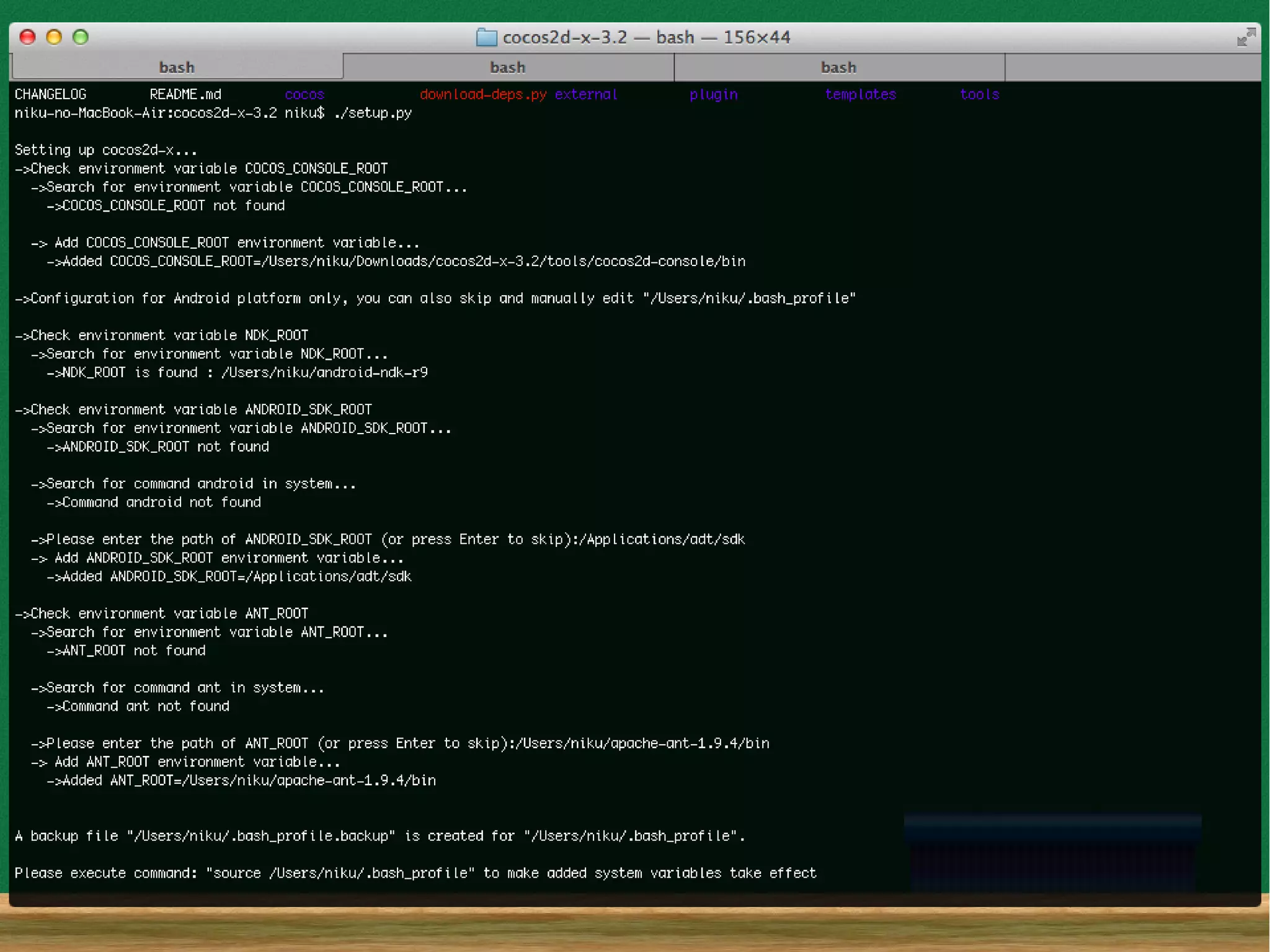This screenshot has width=1270, height=952.
Task: Switch to the first bash tab
Action: (177, 67)
